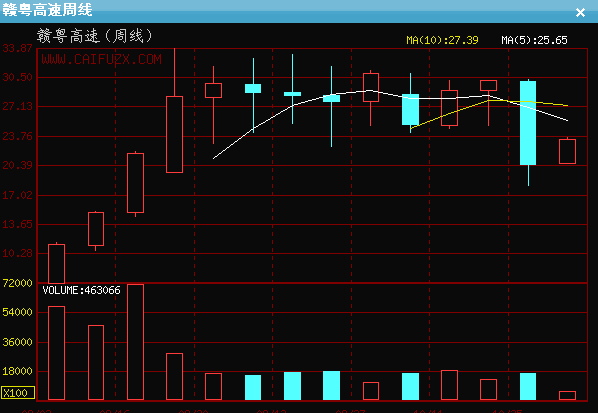Select the last red candlestick on right
The width and height of the screenshot is (598, 413).
(567, 151)
